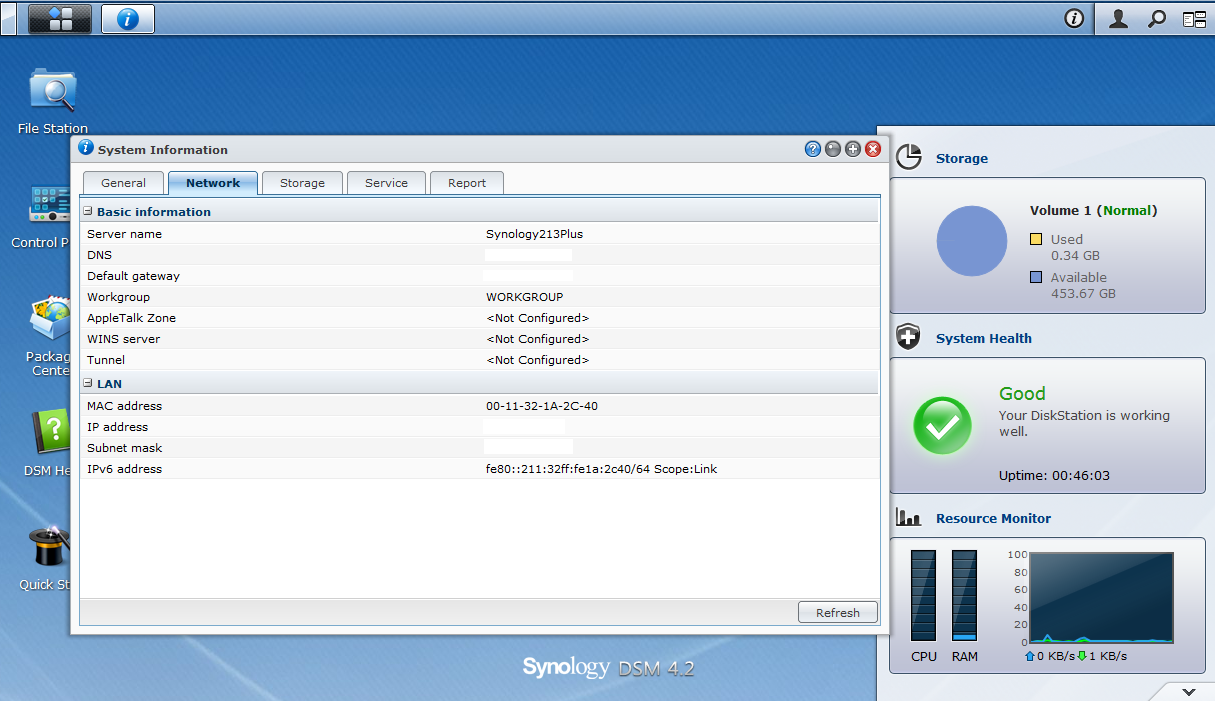This screenshot has width=1215, height=701.
Task: Open help for System Information window
Action: 813,149
